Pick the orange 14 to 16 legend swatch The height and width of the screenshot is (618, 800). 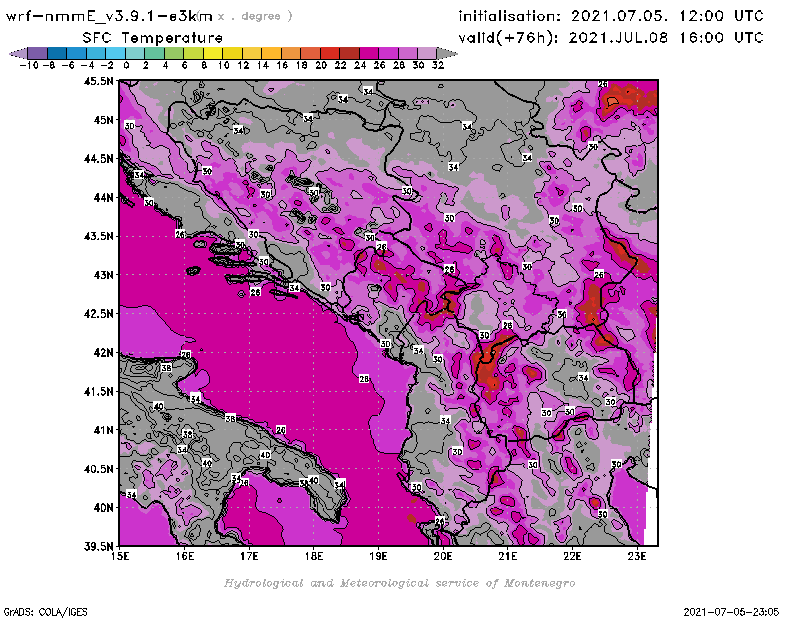tap(271, 53)
